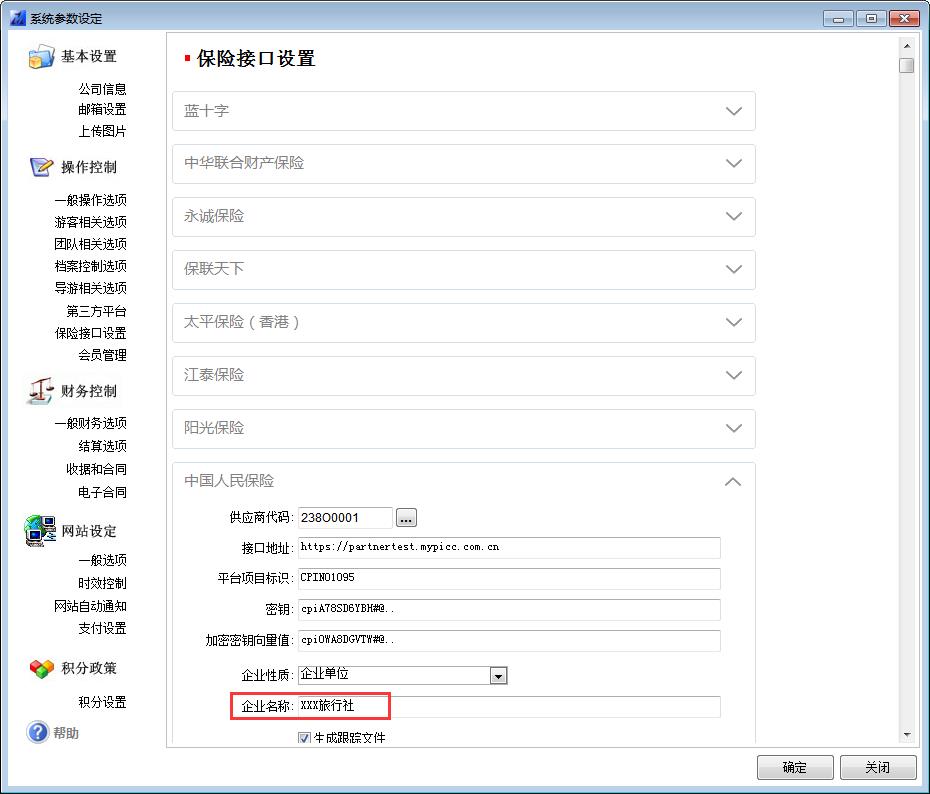Open 保险接口设置 in the sidebar

[90, 333]
